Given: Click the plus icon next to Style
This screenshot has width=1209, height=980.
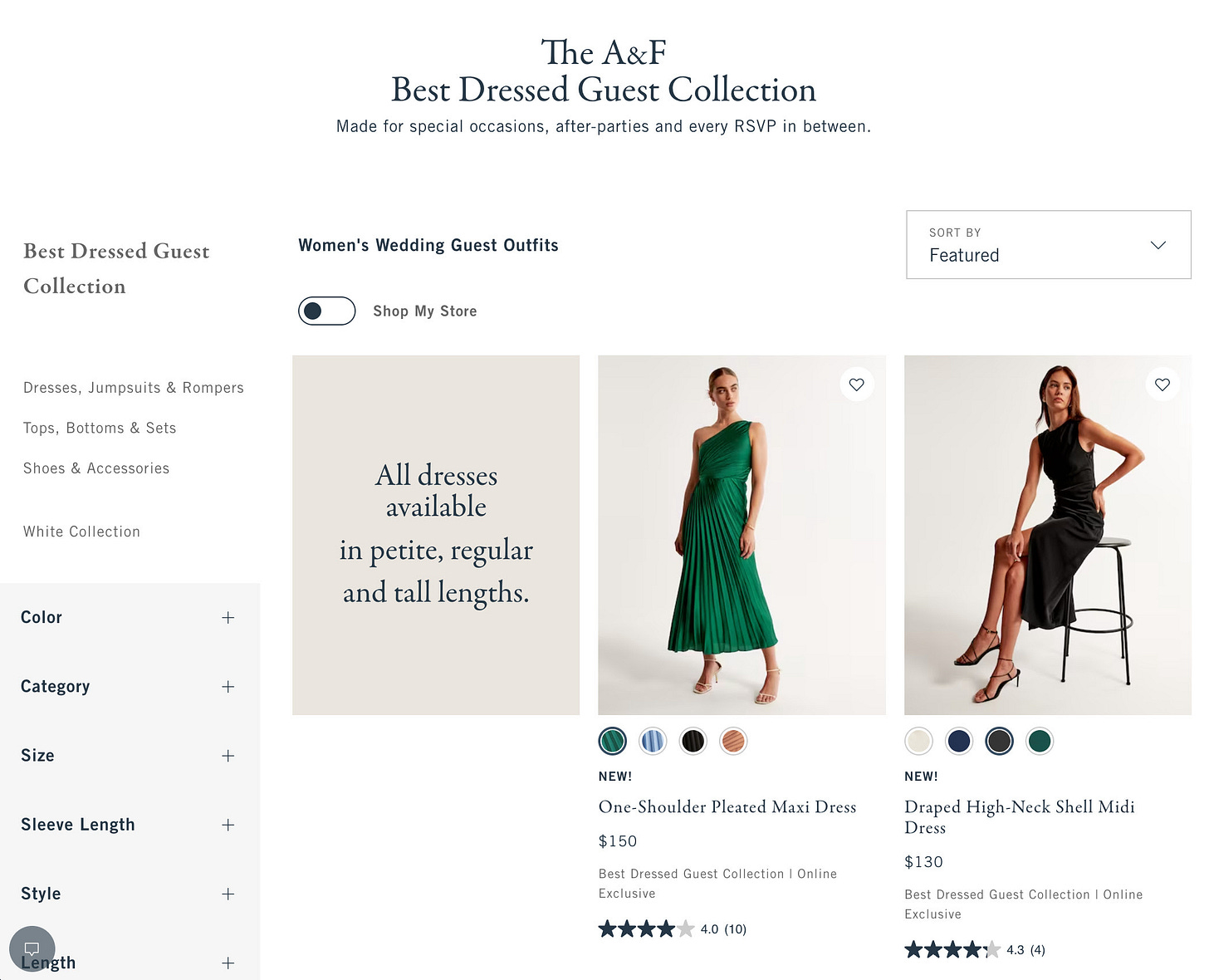Looking at the screenshot, I should pyautogui.click(x=228, y=894).
